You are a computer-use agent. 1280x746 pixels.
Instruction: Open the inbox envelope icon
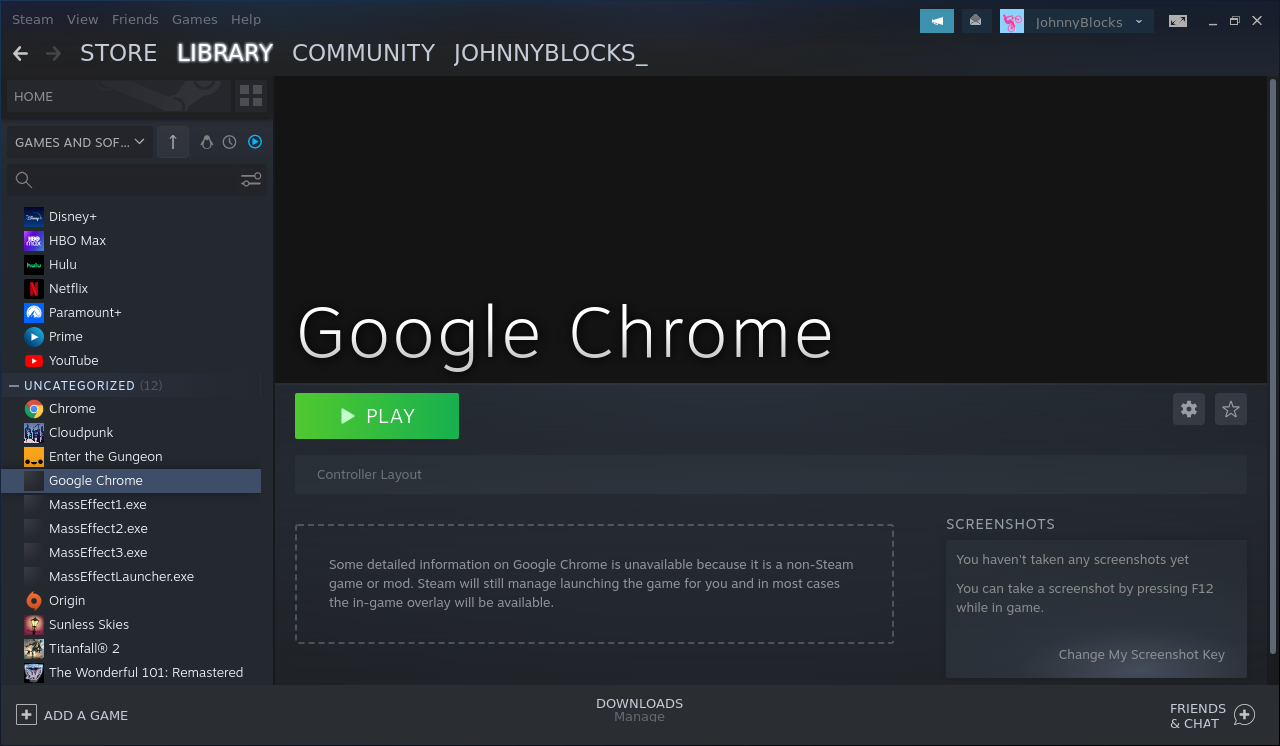click(976, 21)
